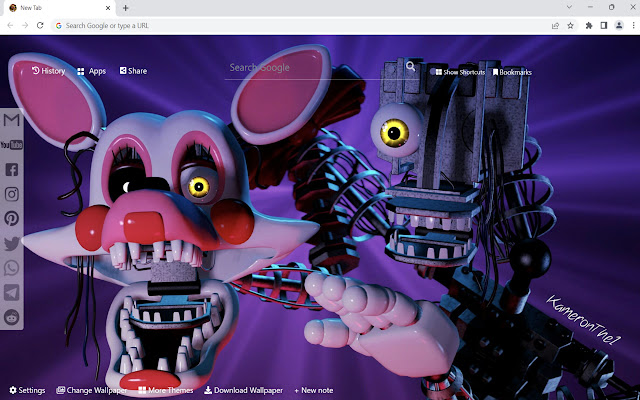
Task: Click Change Wallpaper
Action: point(91,390)
